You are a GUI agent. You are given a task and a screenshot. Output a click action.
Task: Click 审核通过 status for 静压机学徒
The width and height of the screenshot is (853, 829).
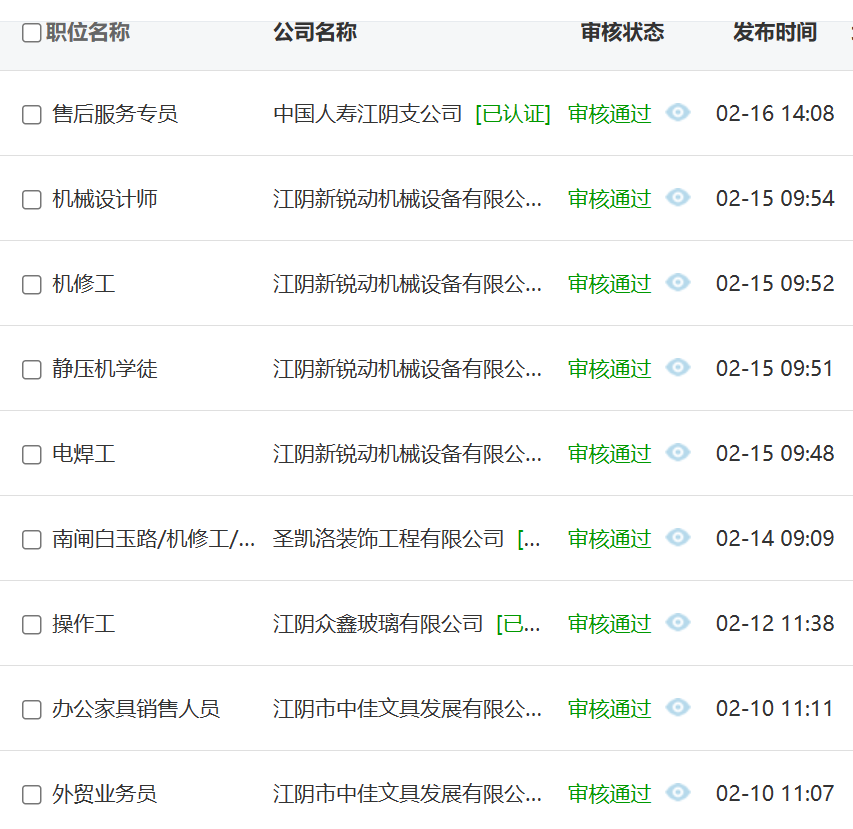pos(610,369)
